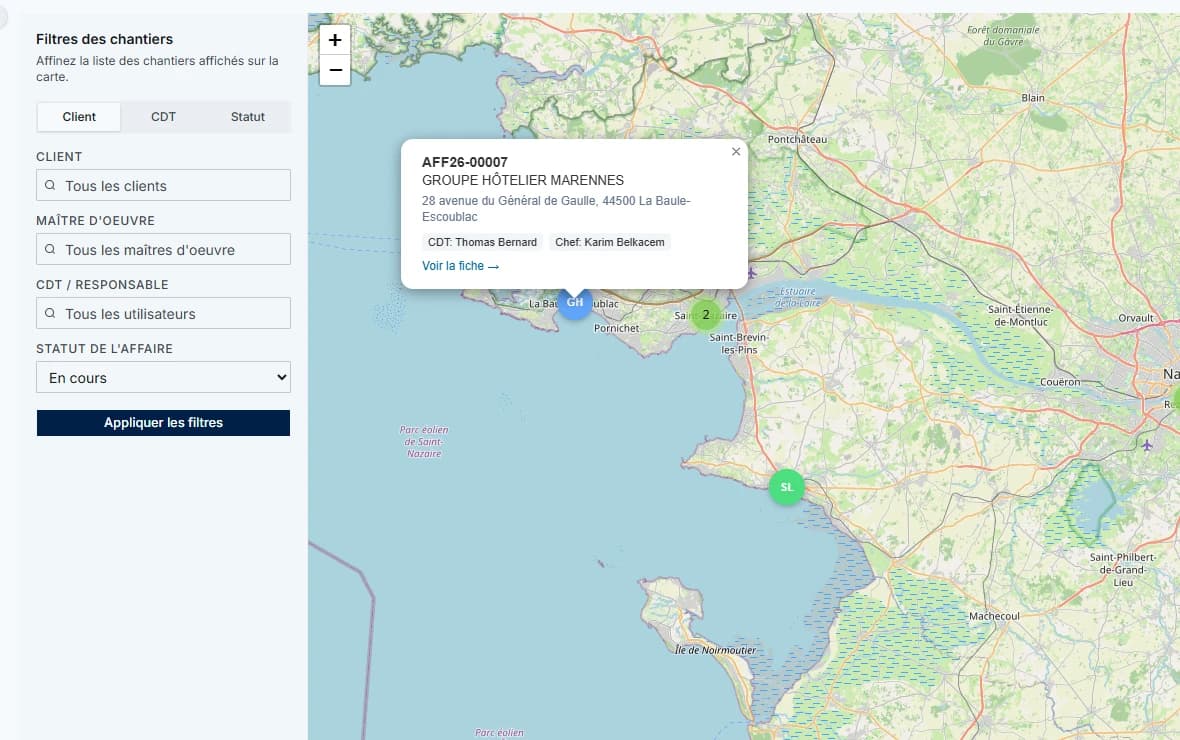The height and width of the screenshot is (740, 1180).
Task: Focus the Tous les clients search field
Action: click(x=163, y=185)
